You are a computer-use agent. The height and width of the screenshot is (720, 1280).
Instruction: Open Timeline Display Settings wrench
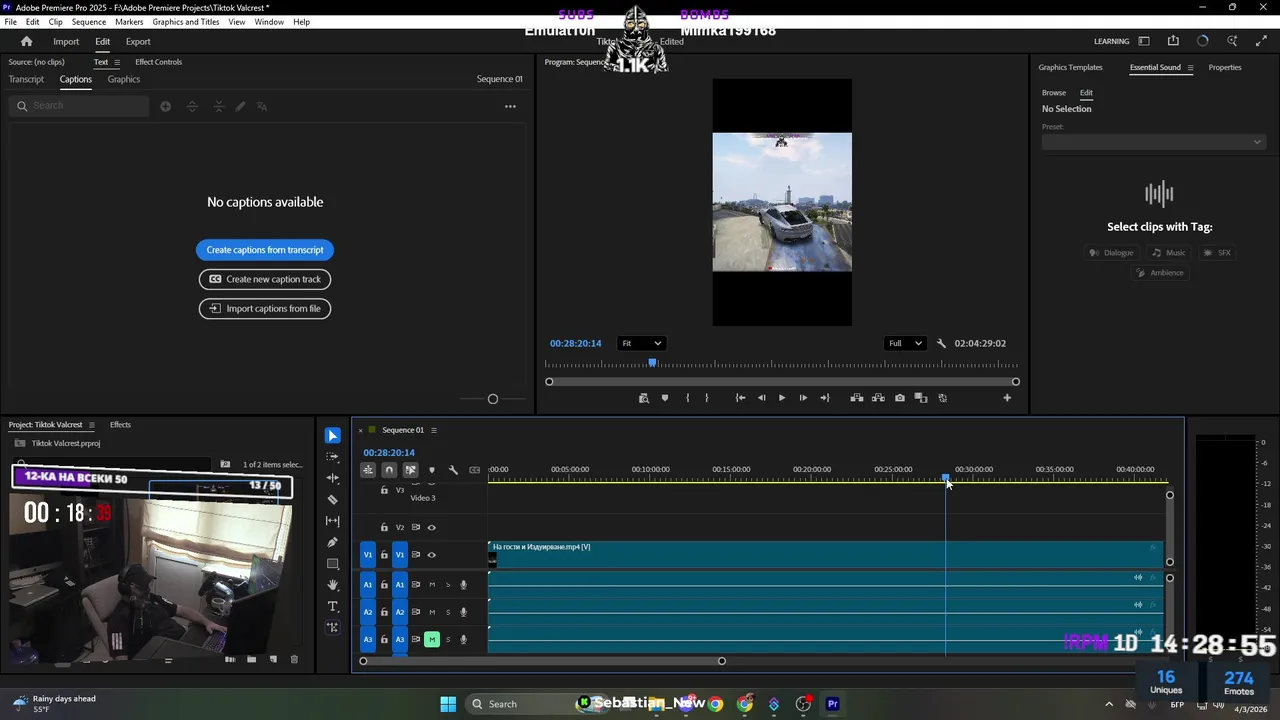453,470
